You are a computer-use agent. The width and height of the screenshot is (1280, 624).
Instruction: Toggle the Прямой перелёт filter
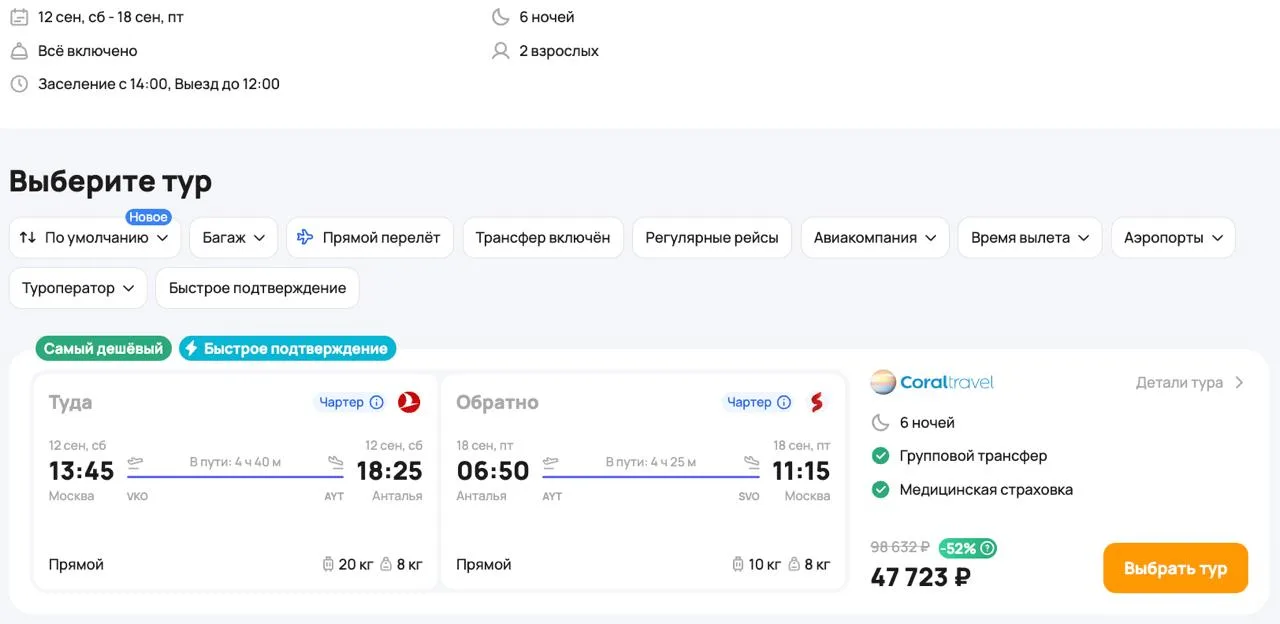tap(370, 238)
